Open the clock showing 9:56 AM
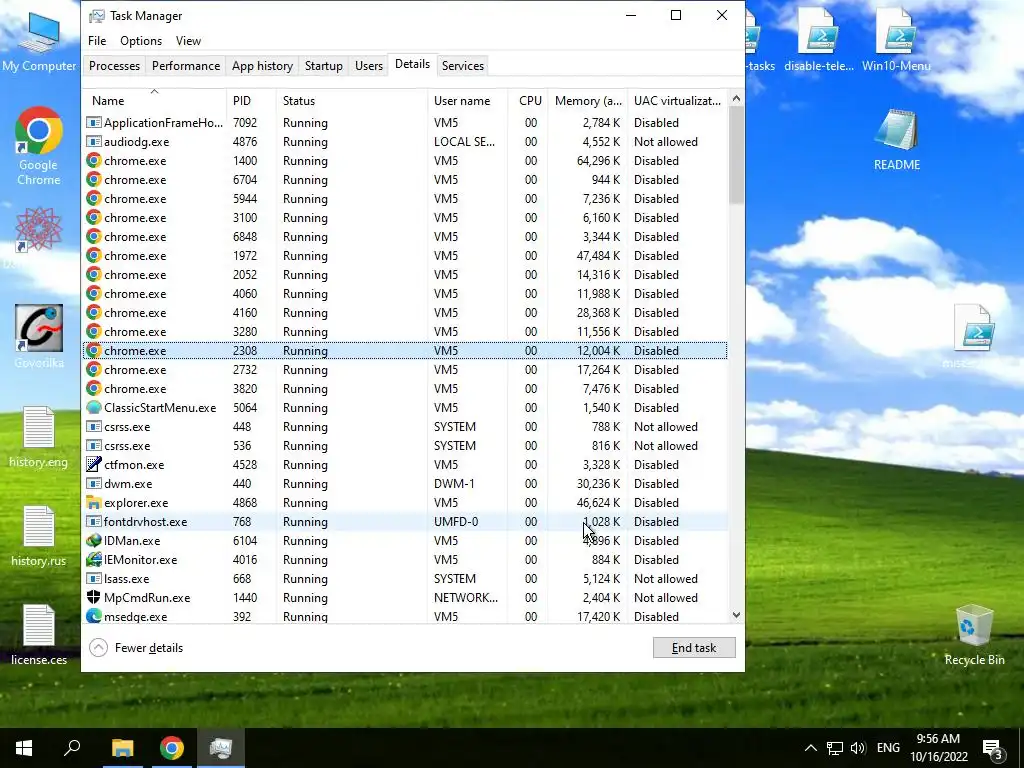The height and width of the screenshot is (768, 1024). point(938,748)
